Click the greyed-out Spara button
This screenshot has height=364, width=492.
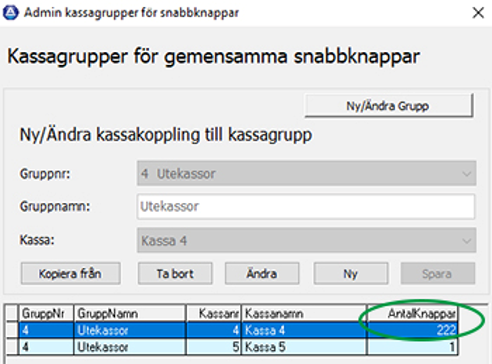click(438, 273)
